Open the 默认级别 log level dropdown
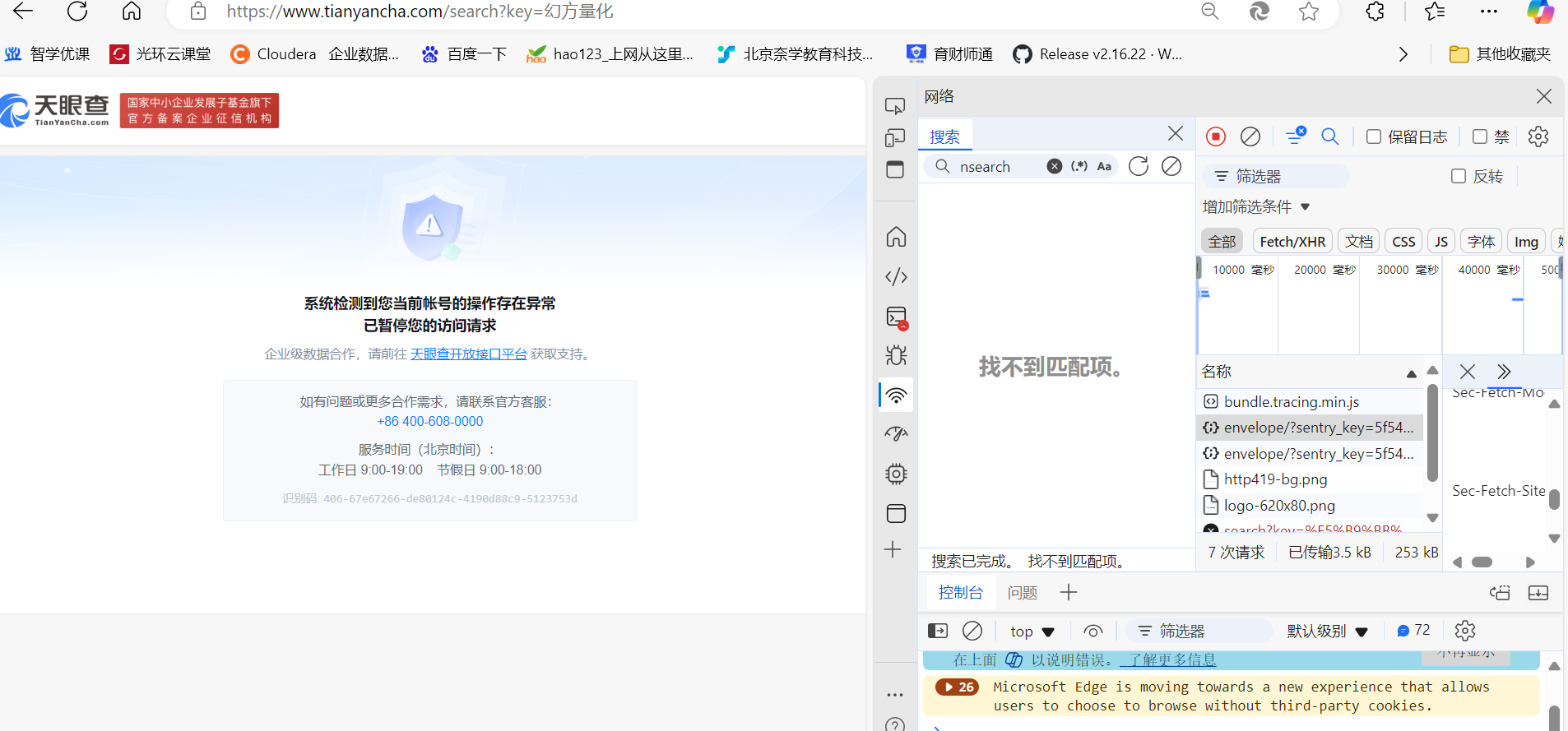The height and width of the screenshot is (731, 1568). pyautogui.click(x=1327, y=632)
